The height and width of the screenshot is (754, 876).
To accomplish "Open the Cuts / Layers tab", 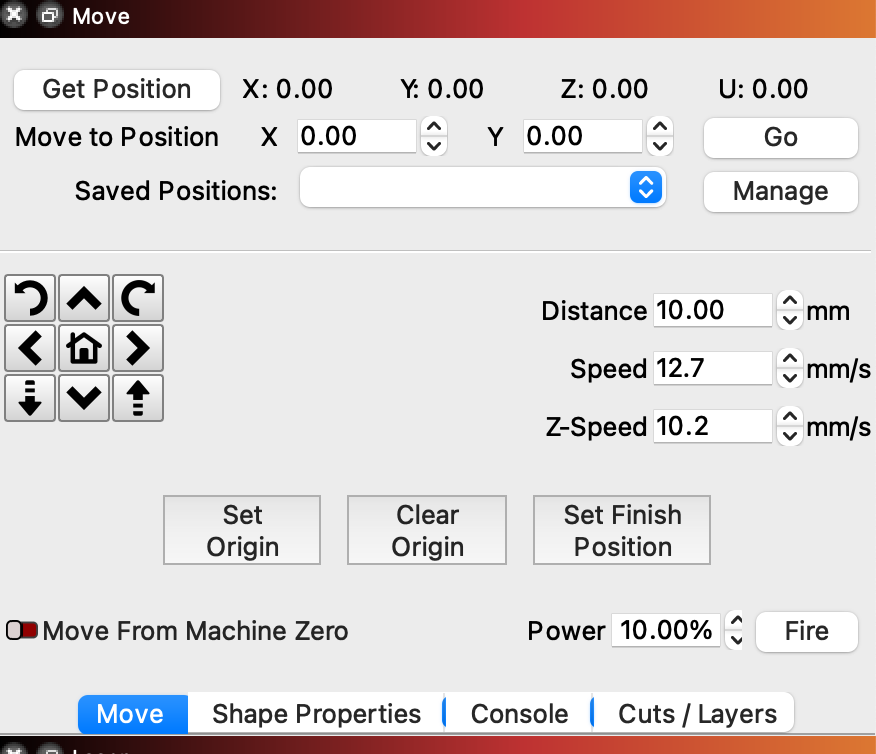I will click(x=697, y=714).
